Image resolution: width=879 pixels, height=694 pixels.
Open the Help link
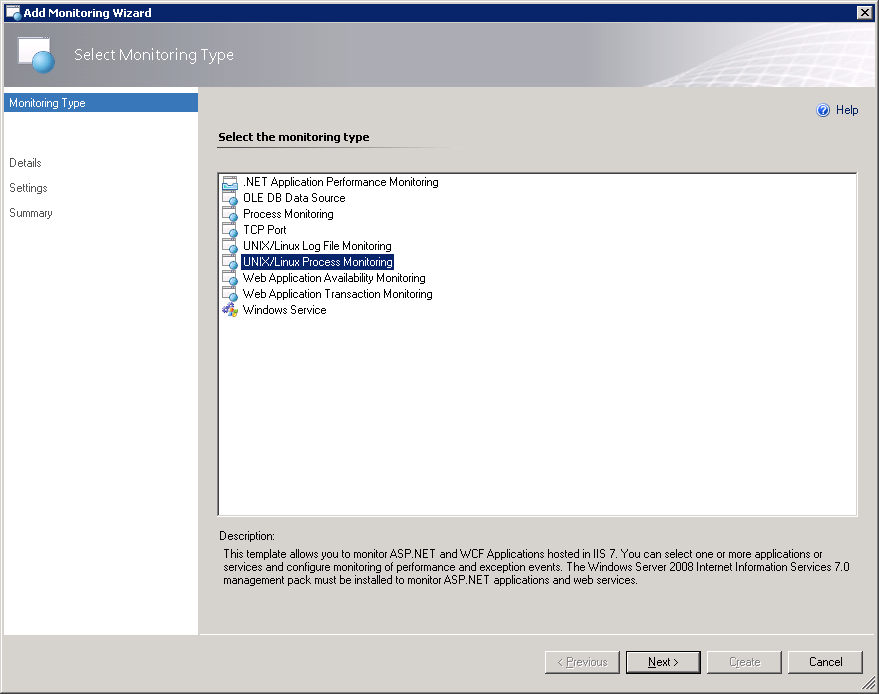846,110
